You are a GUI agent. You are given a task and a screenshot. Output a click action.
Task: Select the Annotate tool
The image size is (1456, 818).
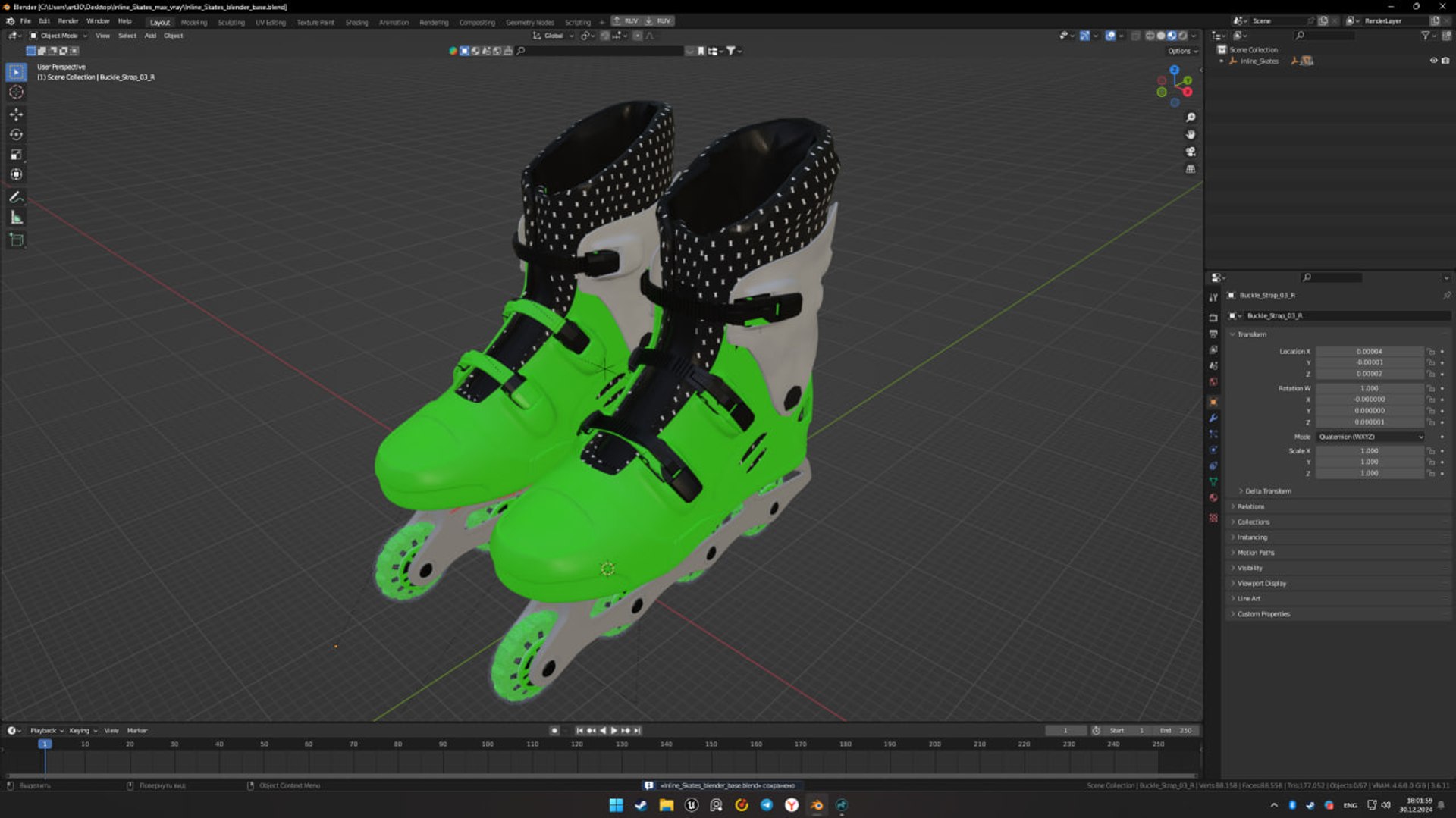[16, 197]
